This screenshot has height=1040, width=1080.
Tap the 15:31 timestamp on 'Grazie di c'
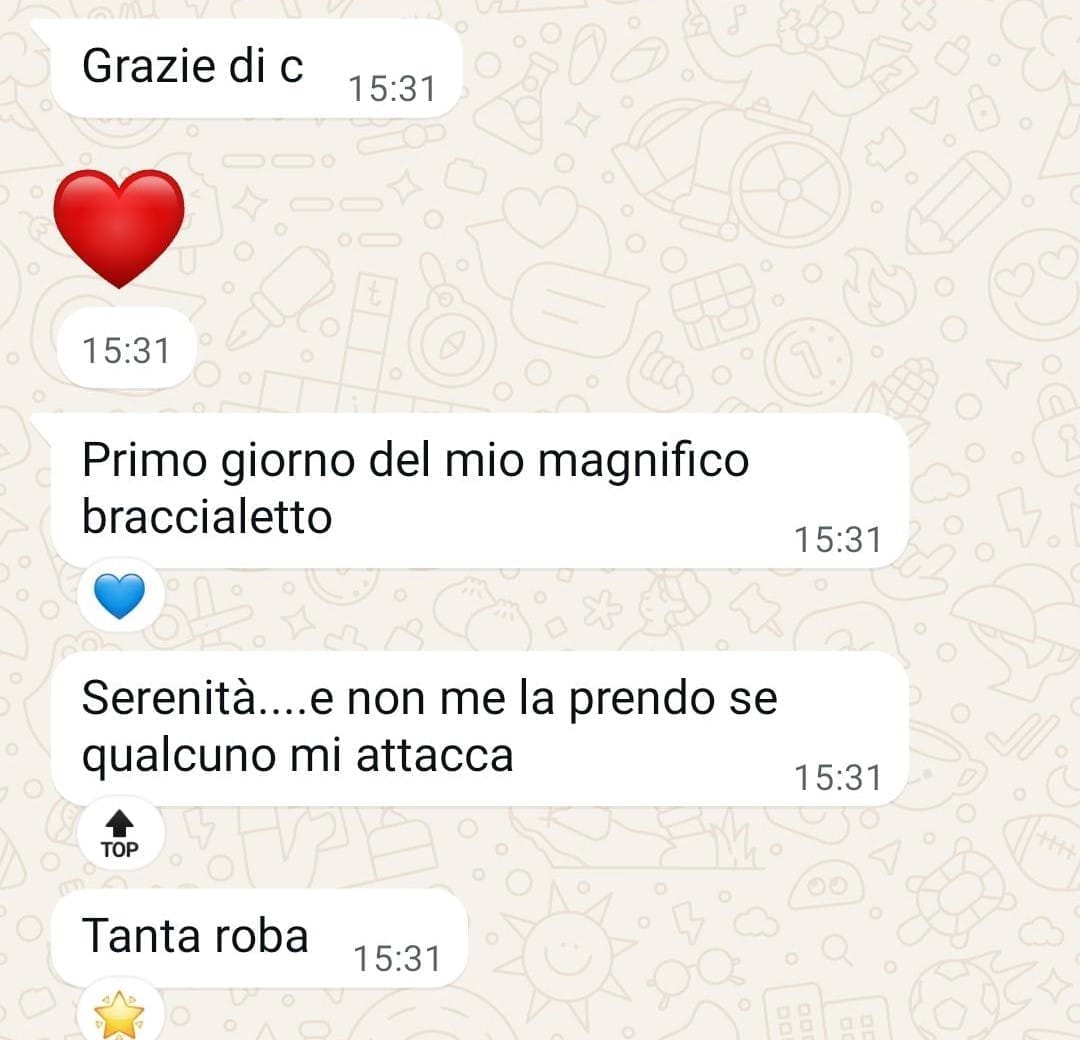click(393, 89)
